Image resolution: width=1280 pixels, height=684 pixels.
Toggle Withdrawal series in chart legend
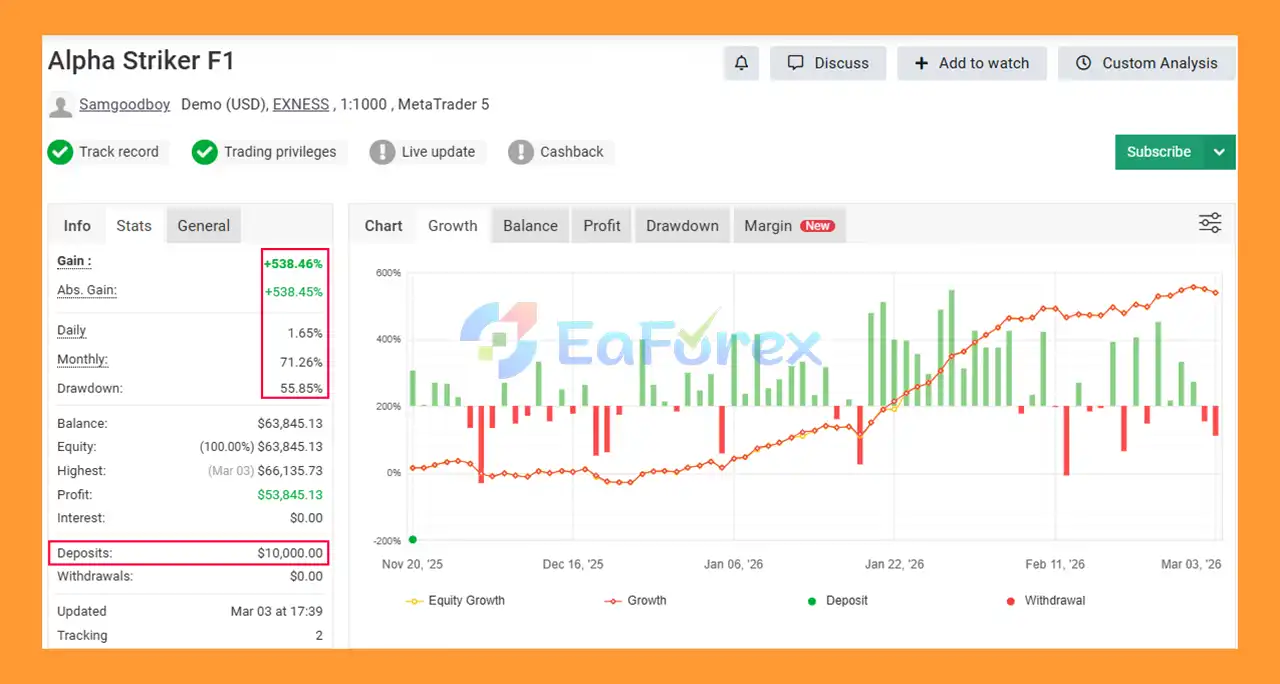pyautogui.click(x=1045, y=601)
